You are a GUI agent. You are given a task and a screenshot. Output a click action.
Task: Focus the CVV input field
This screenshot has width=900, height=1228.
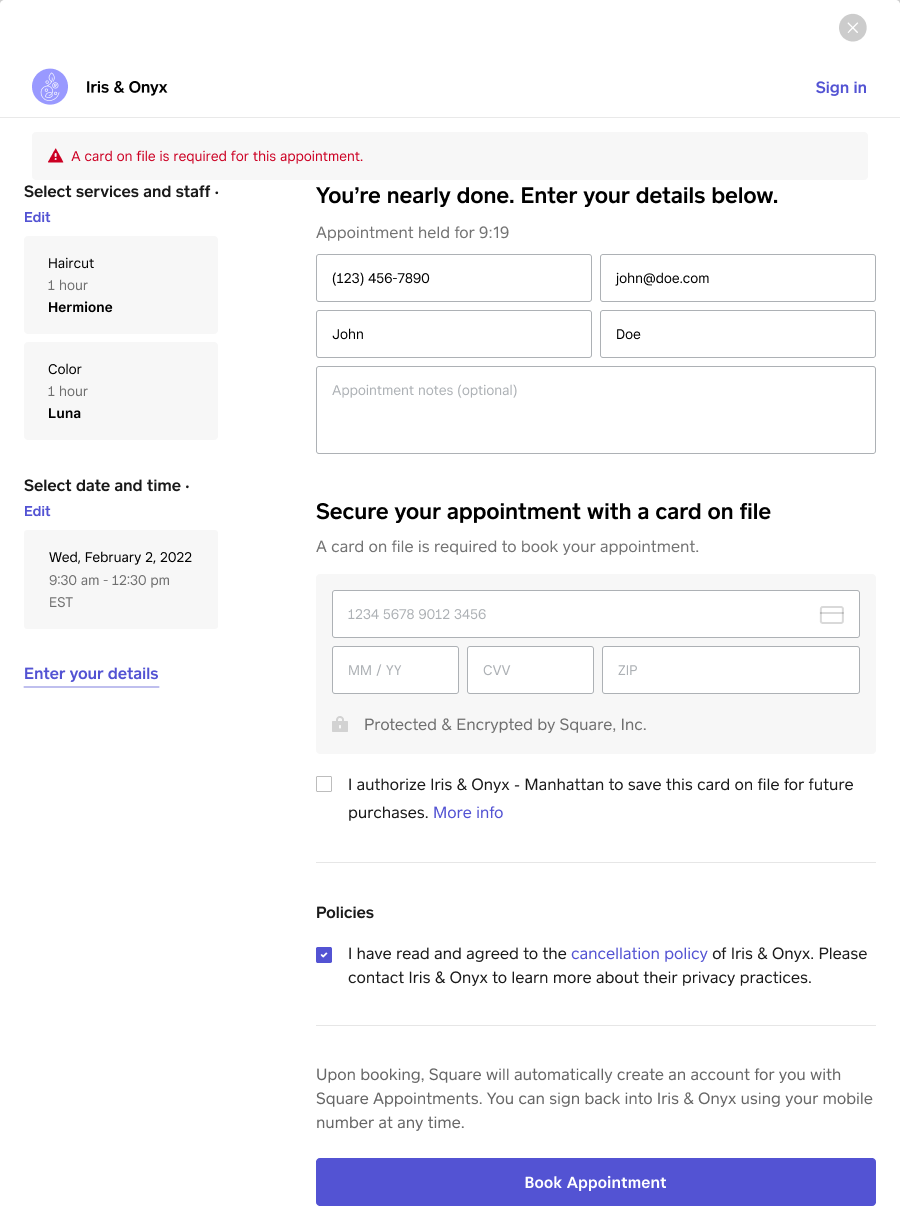point(530,670)
